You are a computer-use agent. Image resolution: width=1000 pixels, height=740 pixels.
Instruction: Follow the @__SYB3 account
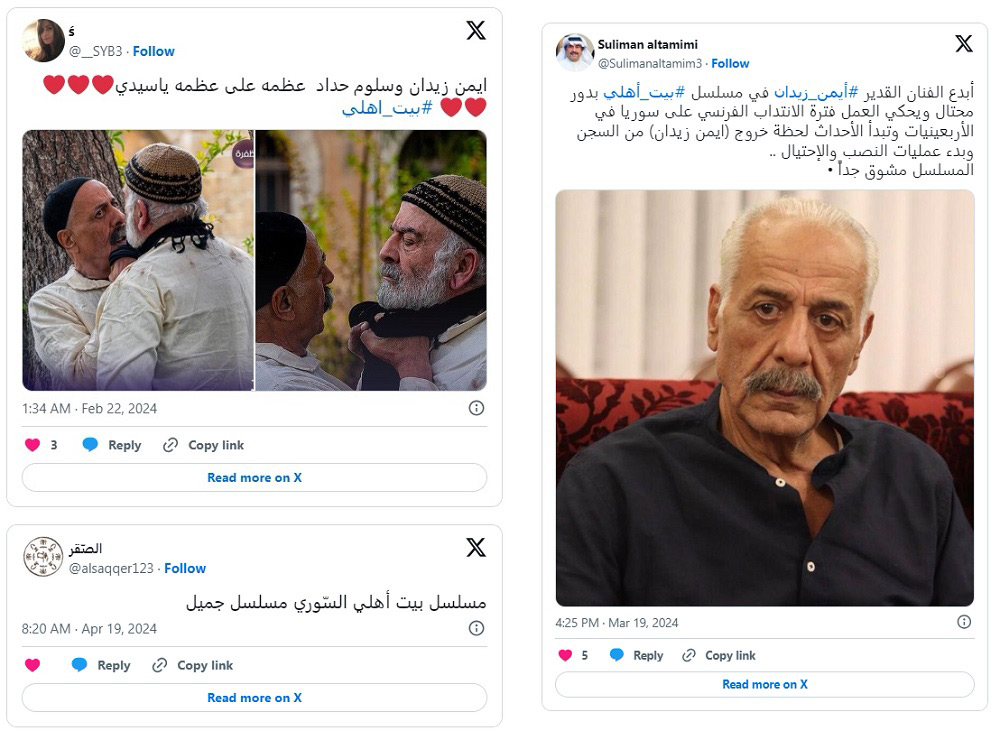[154, 52]
